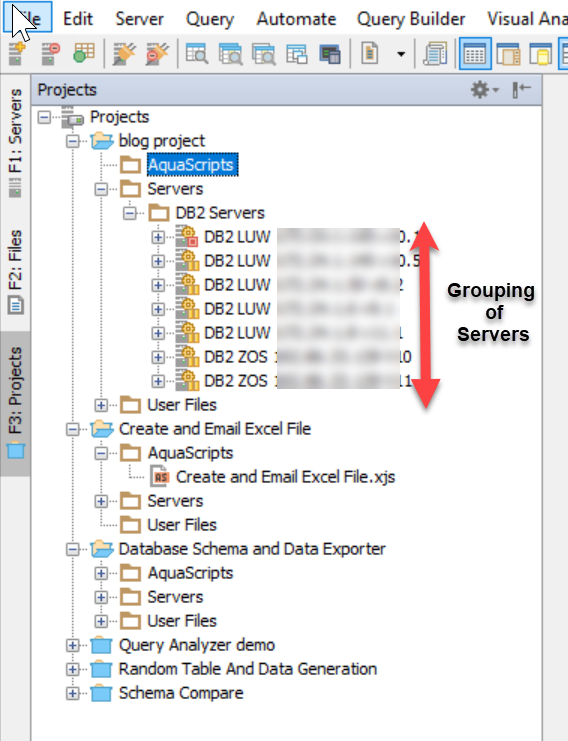Open the dropdown arrow beside the document icon

click(401, 54)
